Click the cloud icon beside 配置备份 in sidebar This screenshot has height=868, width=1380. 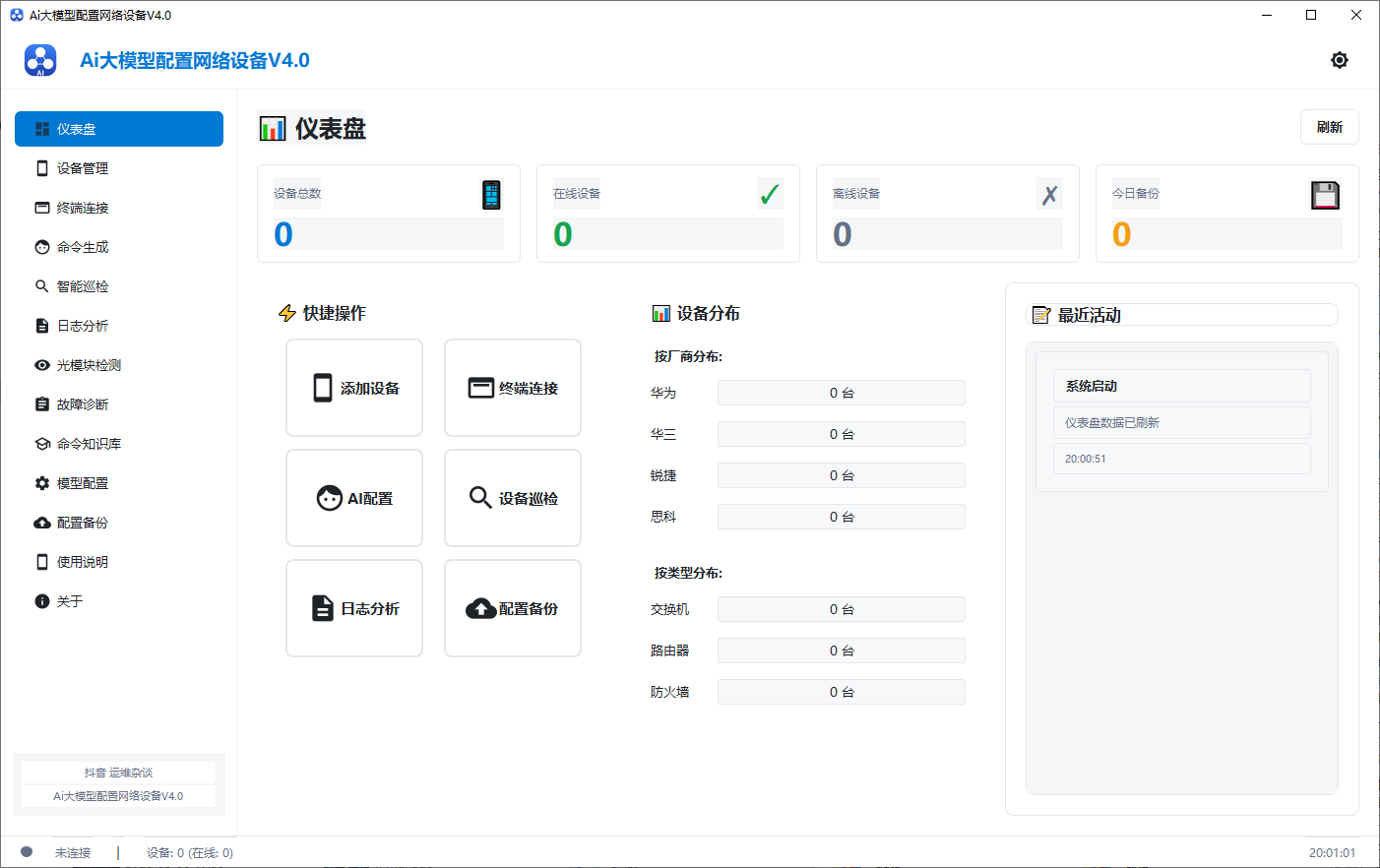(42, 523)
